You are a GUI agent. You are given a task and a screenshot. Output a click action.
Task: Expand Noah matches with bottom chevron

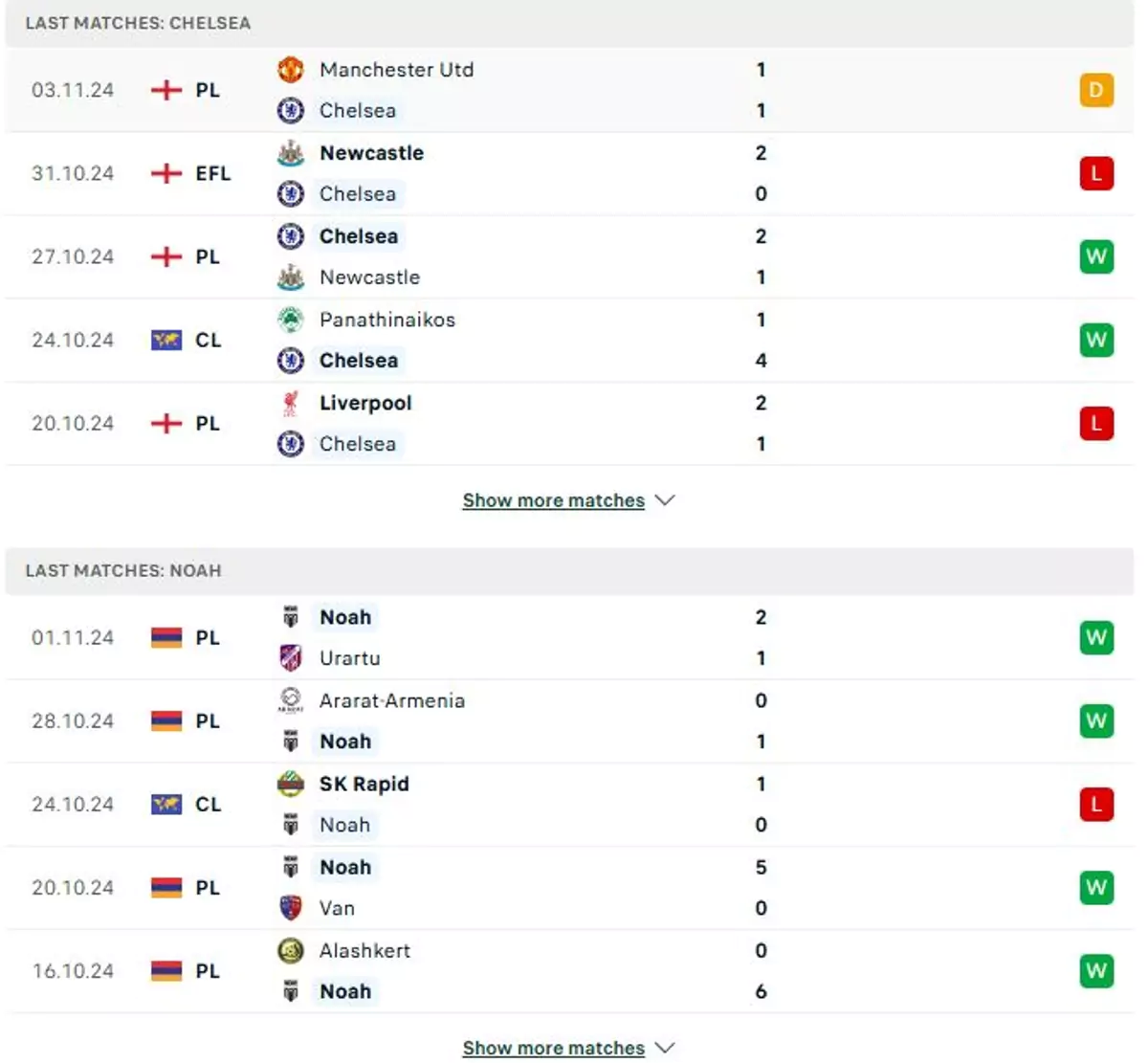(x=665, y=1048)
